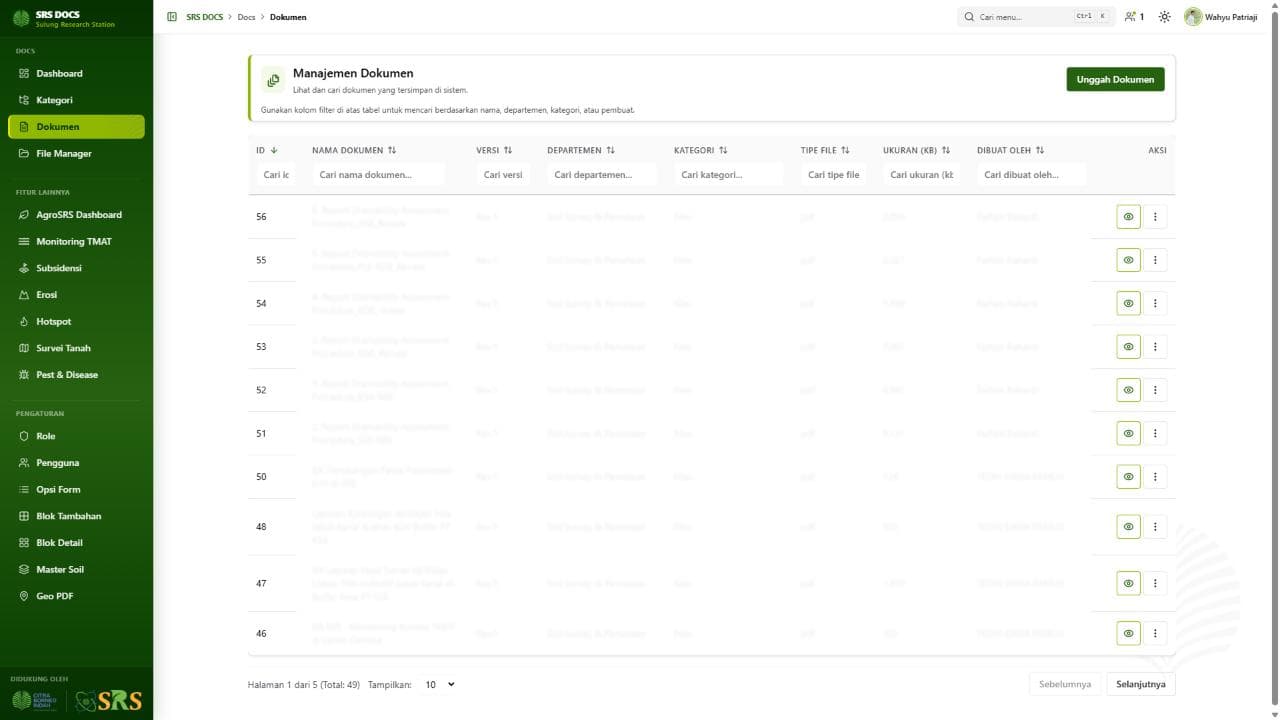Go to next page with Selanjutnya
Viewport: 1280px width, 720px height.
pos(1141,684)
